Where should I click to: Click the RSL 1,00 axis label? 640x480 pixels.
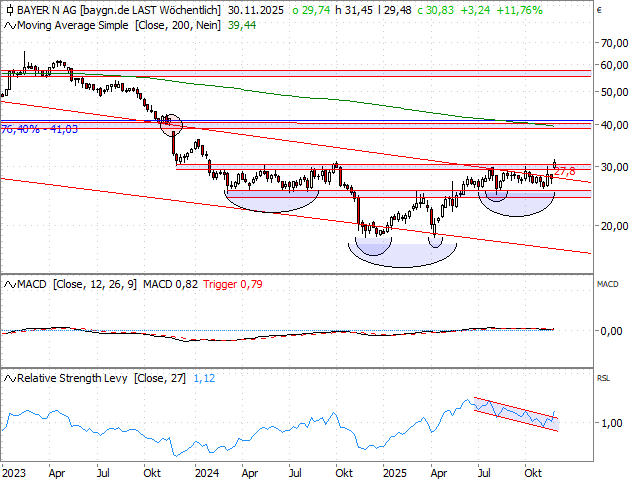point(611,423)
